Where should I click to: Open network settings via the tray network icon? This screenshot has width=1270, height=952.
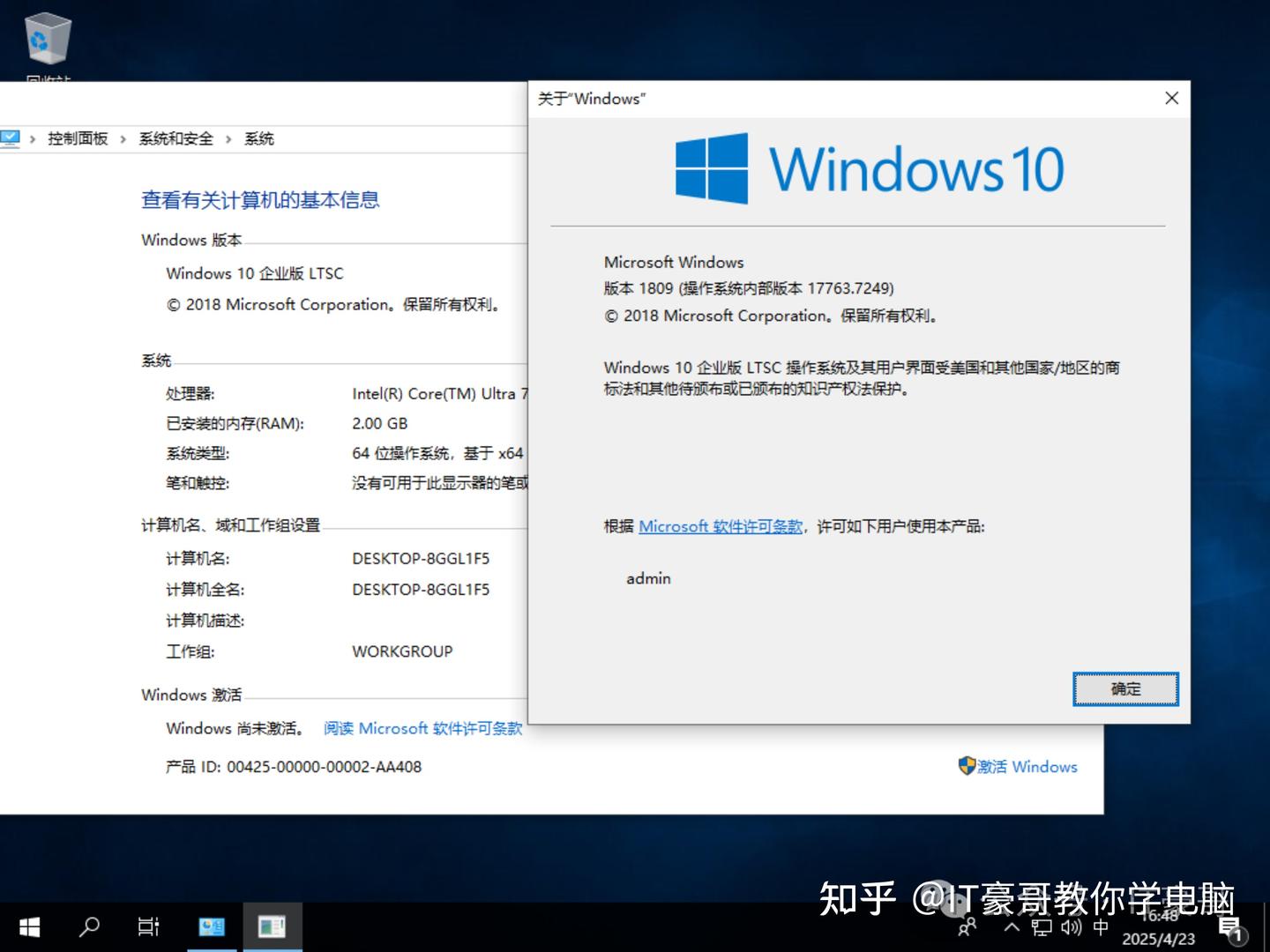pos(1041,927)
